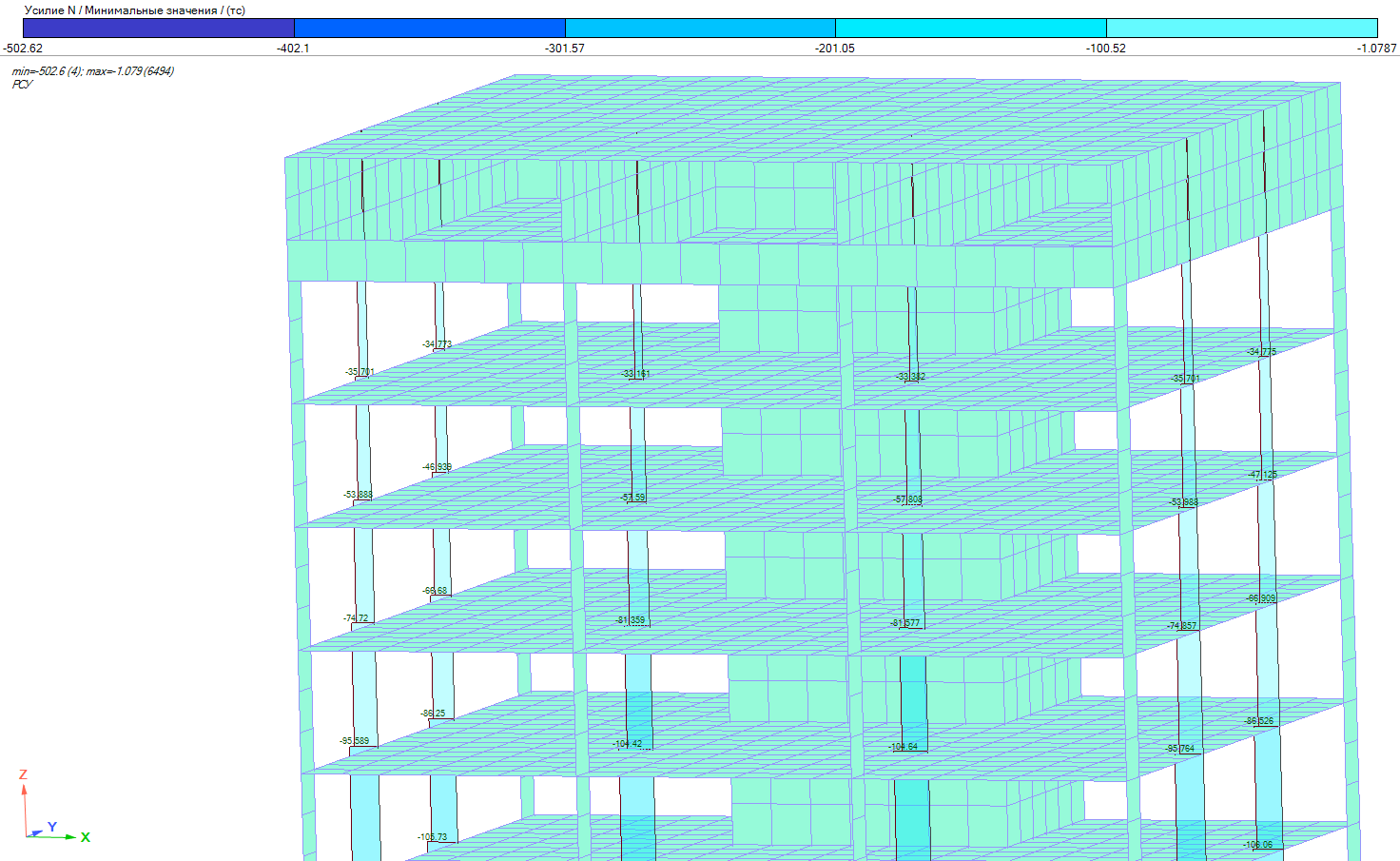1400x861 pixels.
Task: Select the blue legend band after -402.1
Action: coord(429,29)
